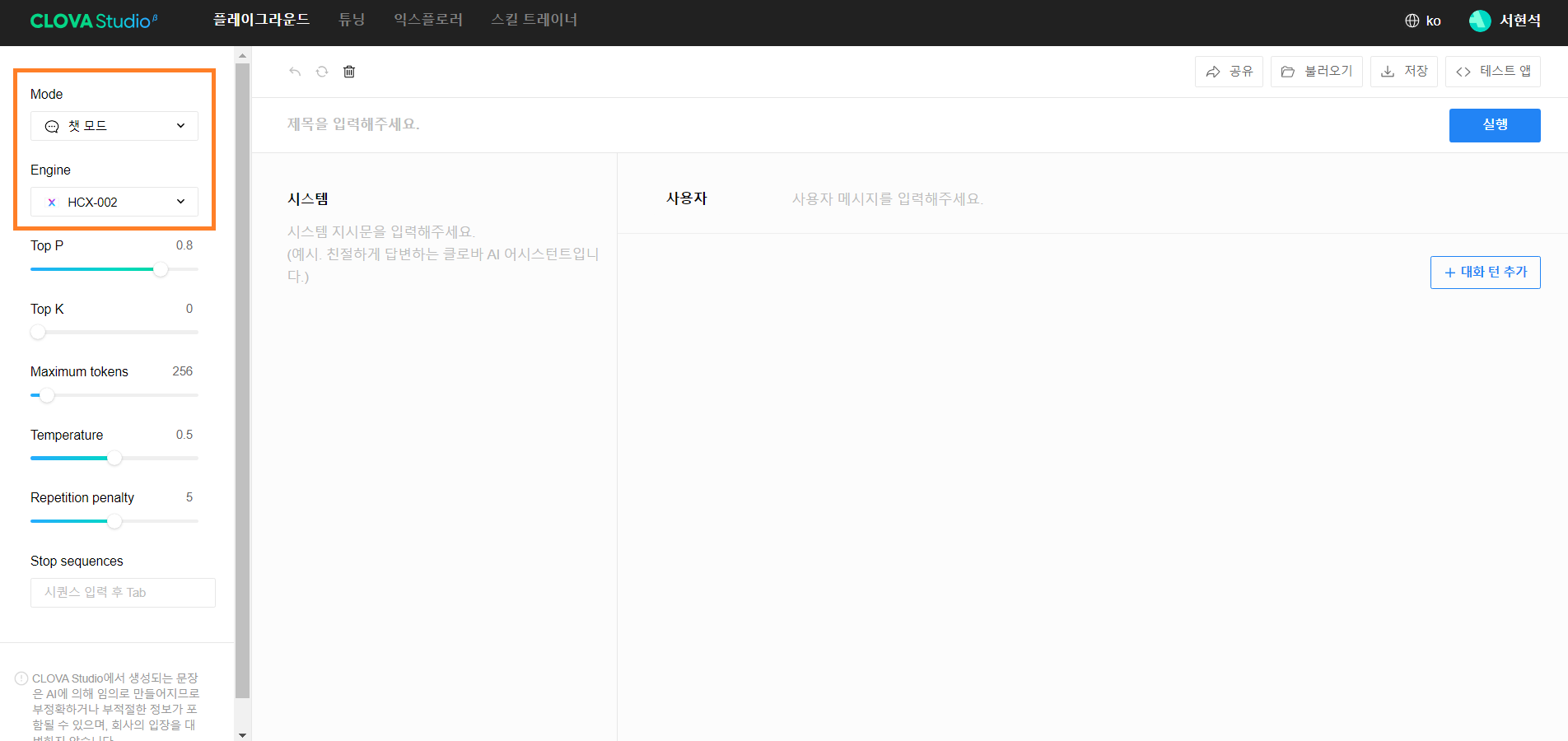The width and height of the screenshot is (1568, 741).
Task: Click the globe language icon
Action: point(1412,21)
